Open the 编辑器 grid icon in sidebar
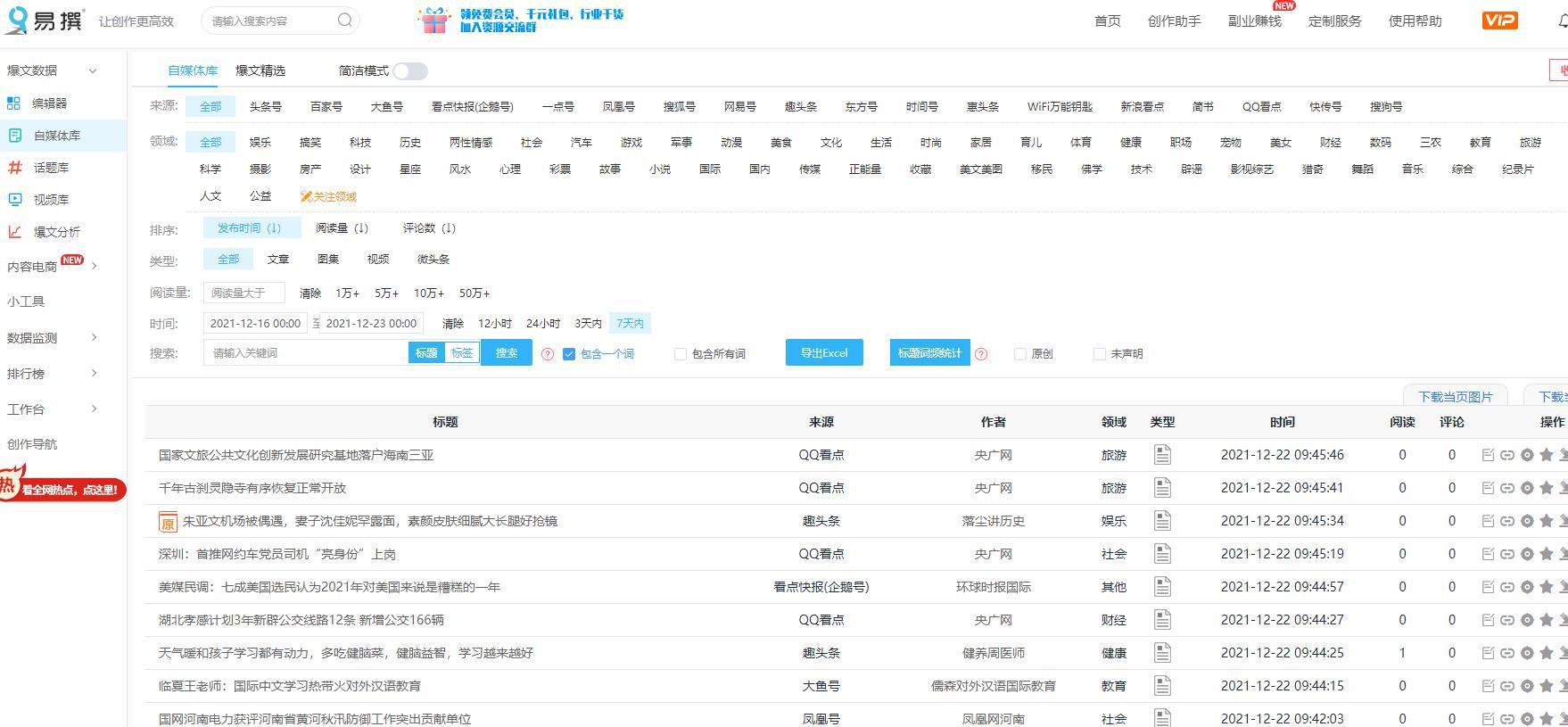The image size is (1568, 727). pyautogui.click(x=14, y=103)
